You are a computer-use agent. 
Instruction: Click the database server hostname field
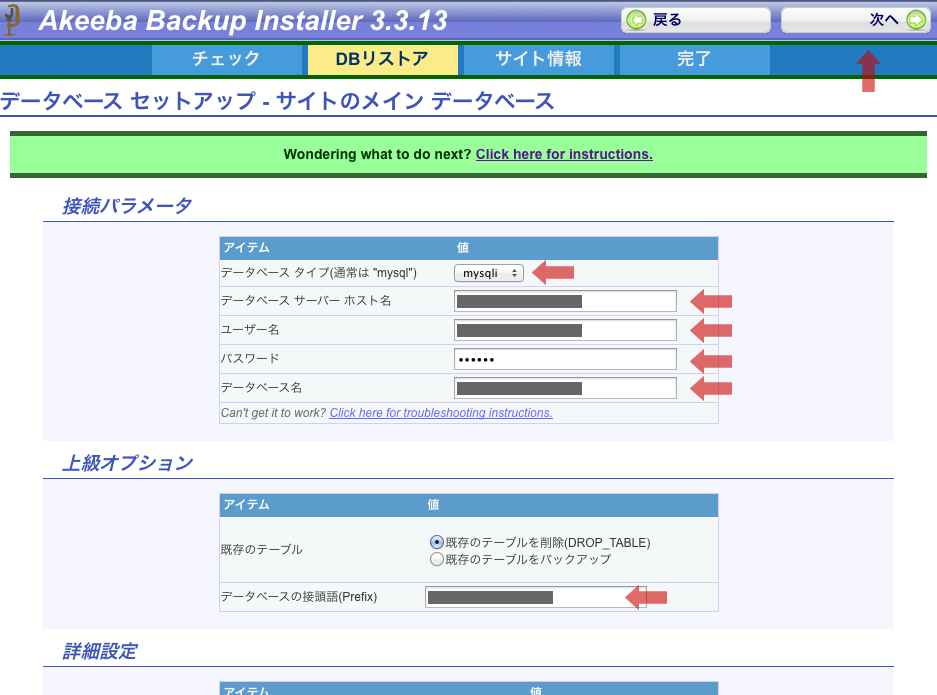[565, 301]
